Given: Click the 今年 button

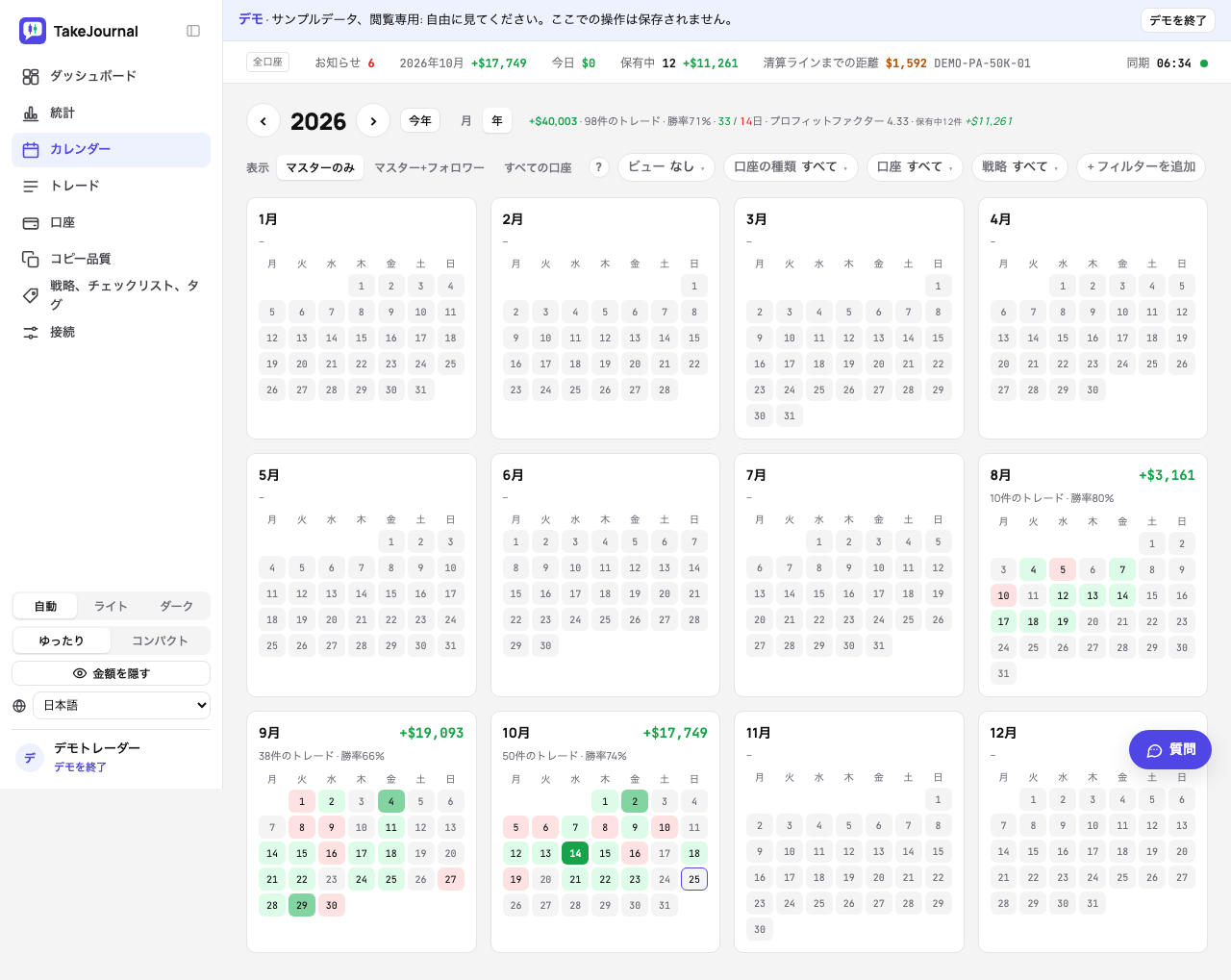Looking at the screenshot, I should coord(420,121).
